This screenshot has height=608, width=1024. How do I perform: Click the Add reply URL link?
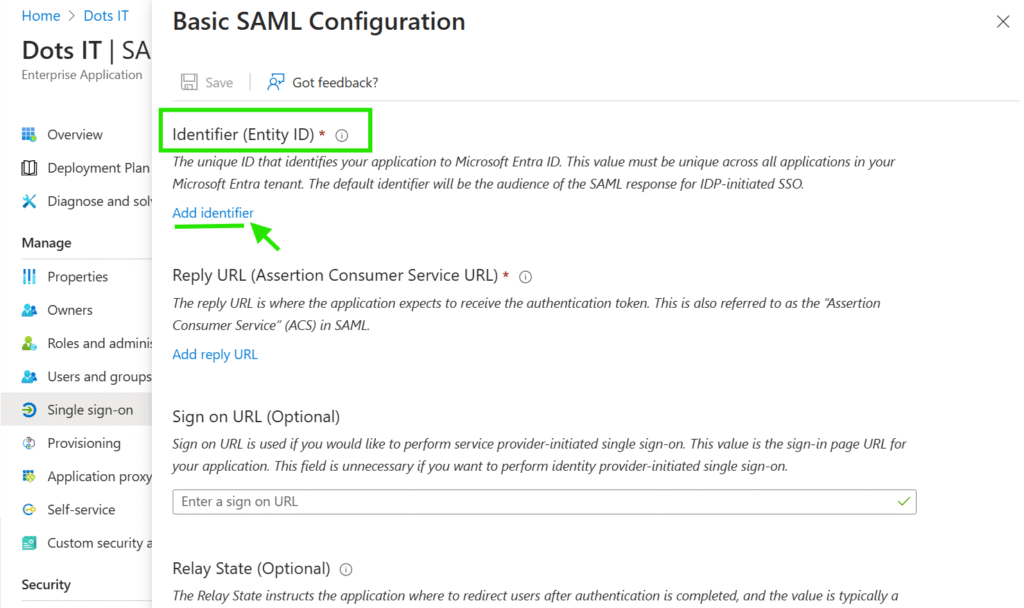(x=215, y=354)
